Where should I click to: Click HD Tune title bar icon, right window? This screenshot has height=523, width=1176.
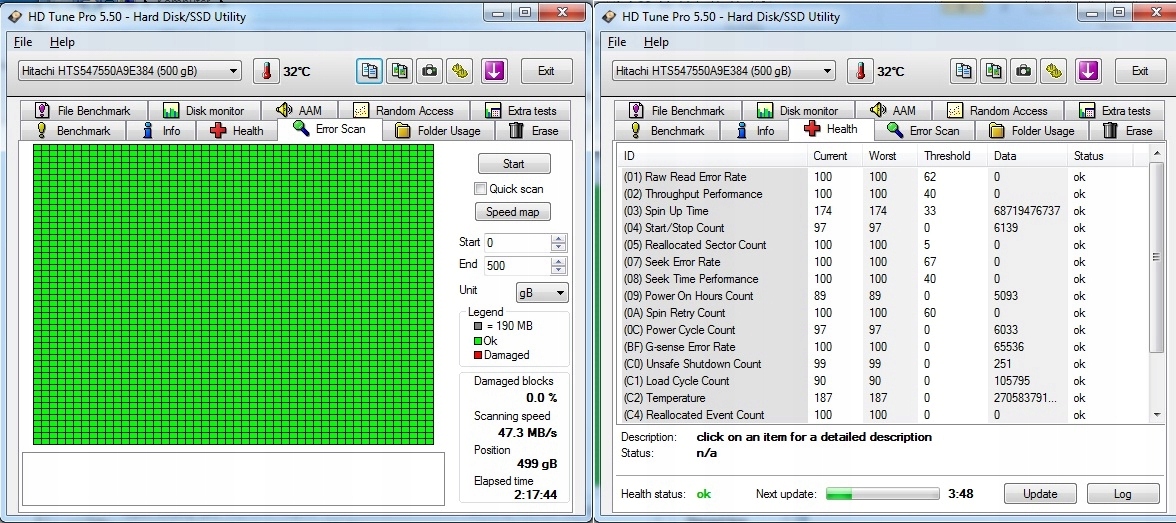pos(609,16)
